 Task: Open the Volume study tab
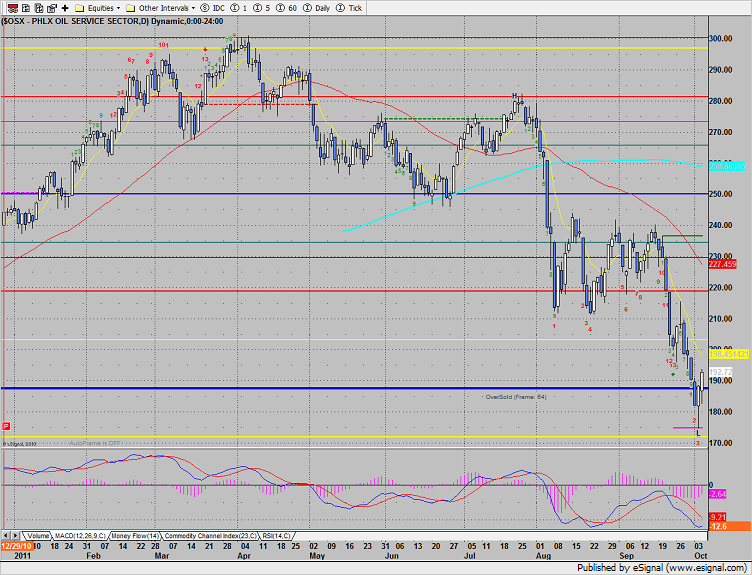pyautogui.click(x=37, y=536)
